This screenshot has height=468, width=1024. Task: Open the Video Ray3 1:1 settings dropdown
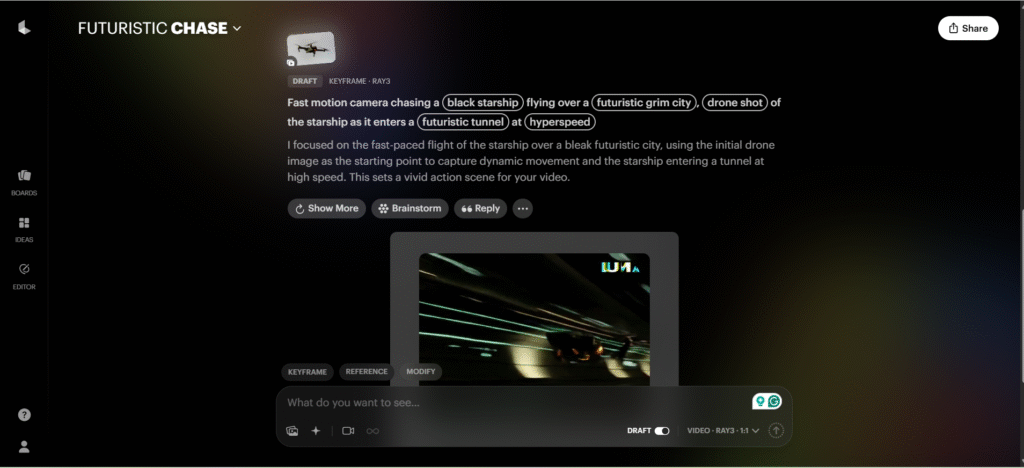pyautogui.click(x=723, y=431)
